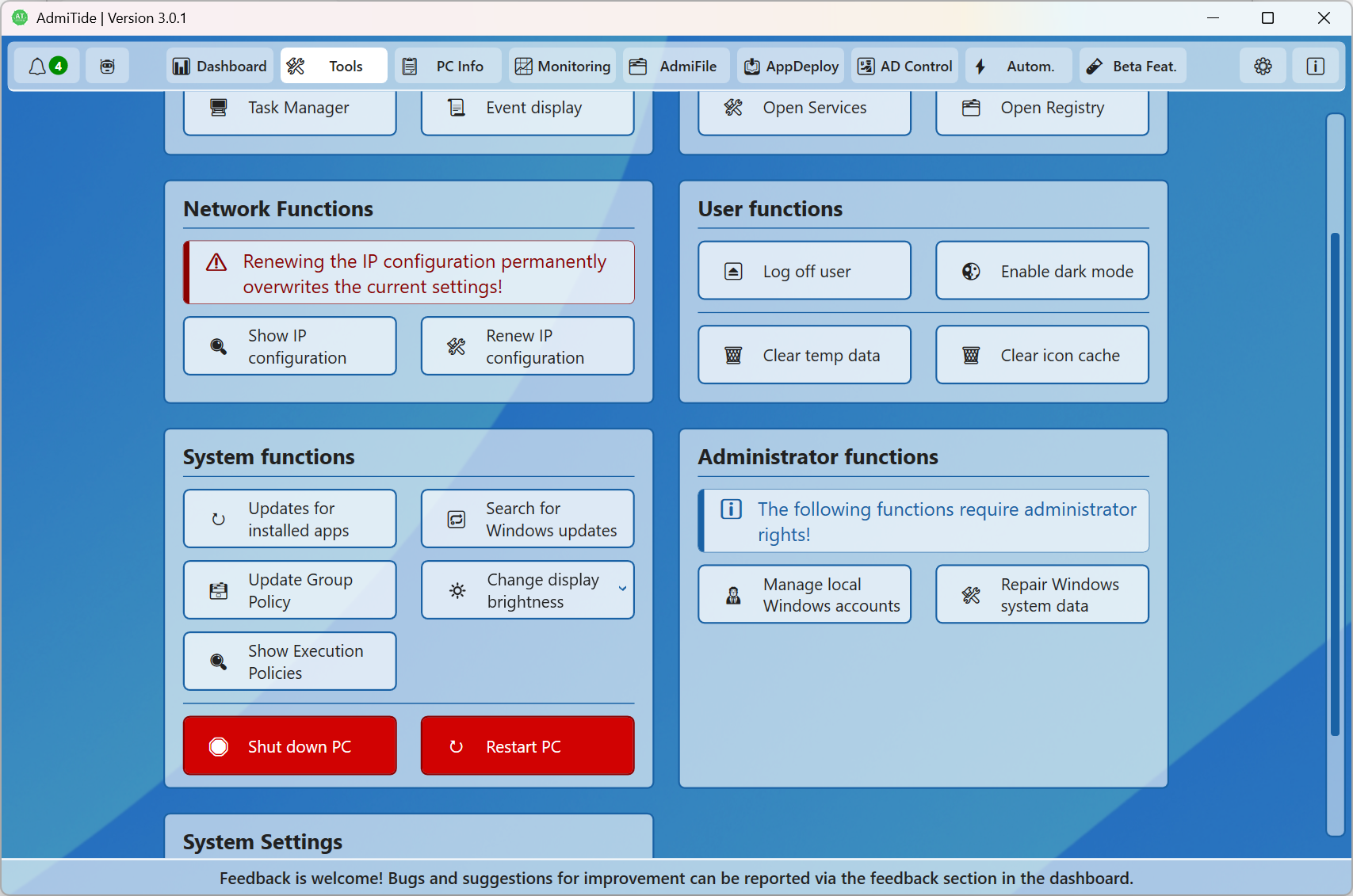Image resolution: width=1353 pixels, height=896 pixels.
Task: Click the assistant robot icon in toolbar
Action: pyautogui.click(x=108, y=67)
